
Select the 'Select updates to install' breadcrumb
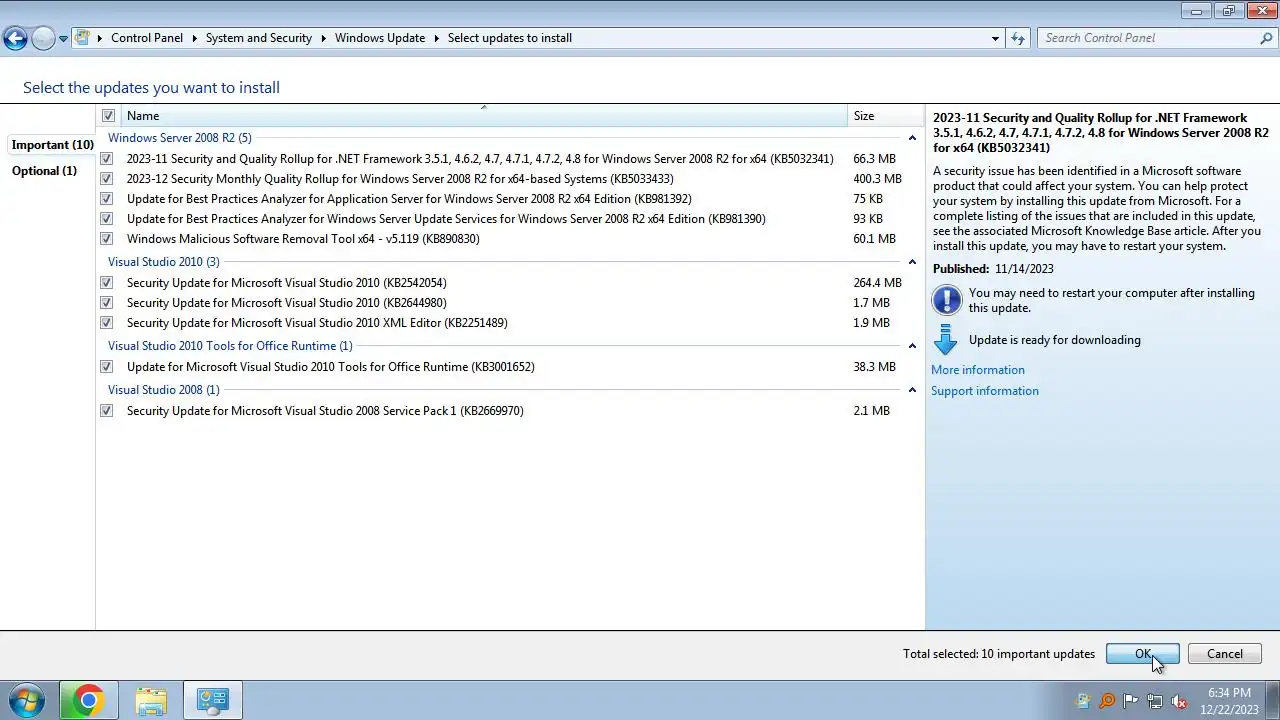tap(510, 38)
